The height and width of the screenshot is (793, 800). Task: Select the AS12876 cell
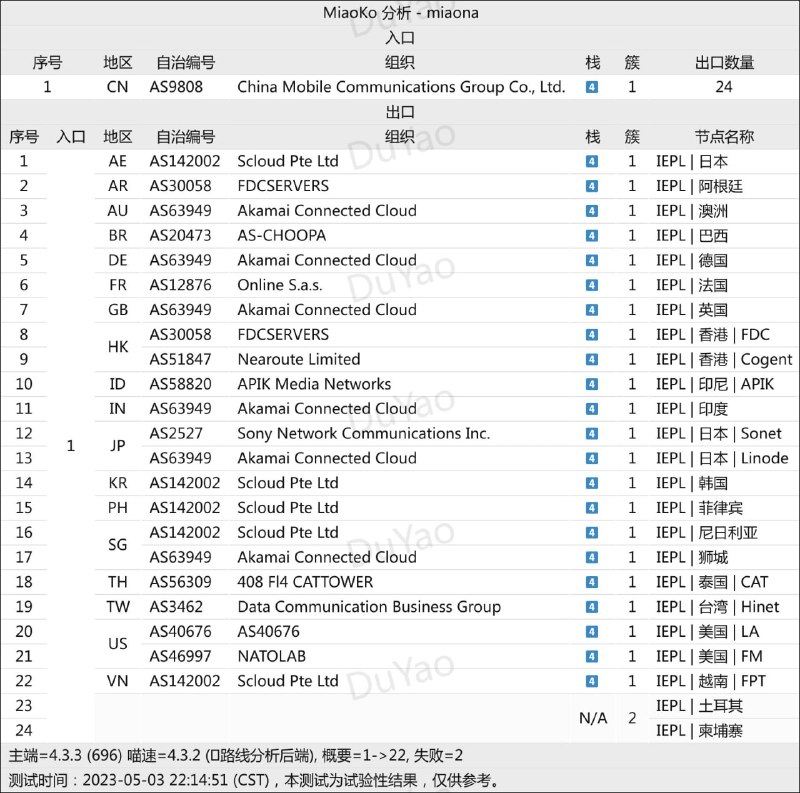(180, 285)
